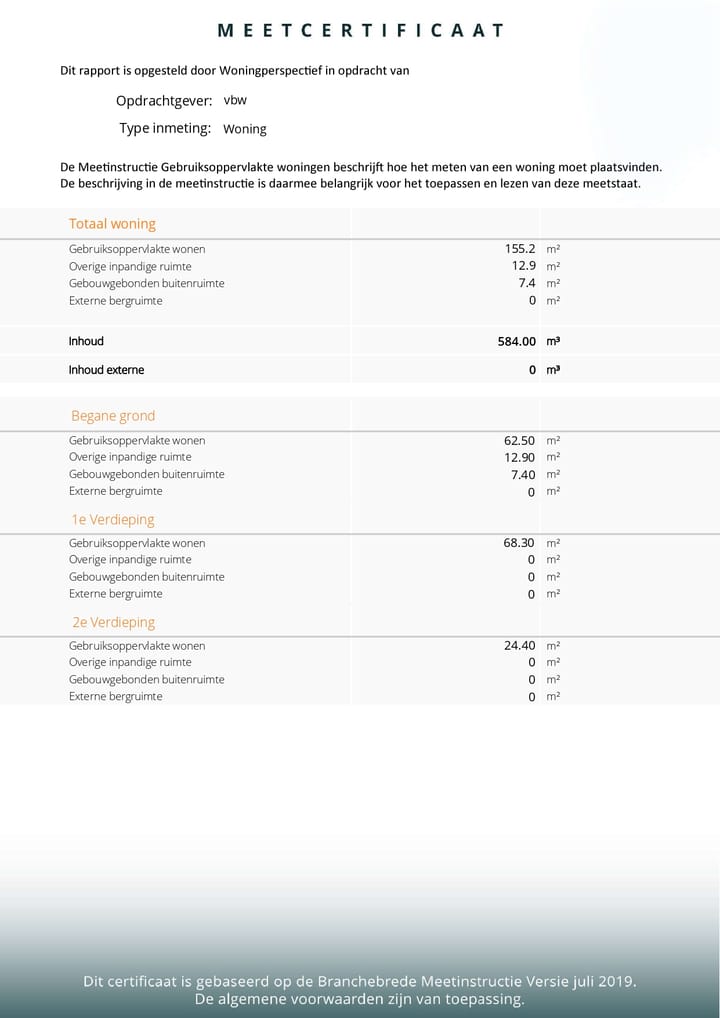
Task: Select the Opdrachtgever label
Action: click(164, 101)
